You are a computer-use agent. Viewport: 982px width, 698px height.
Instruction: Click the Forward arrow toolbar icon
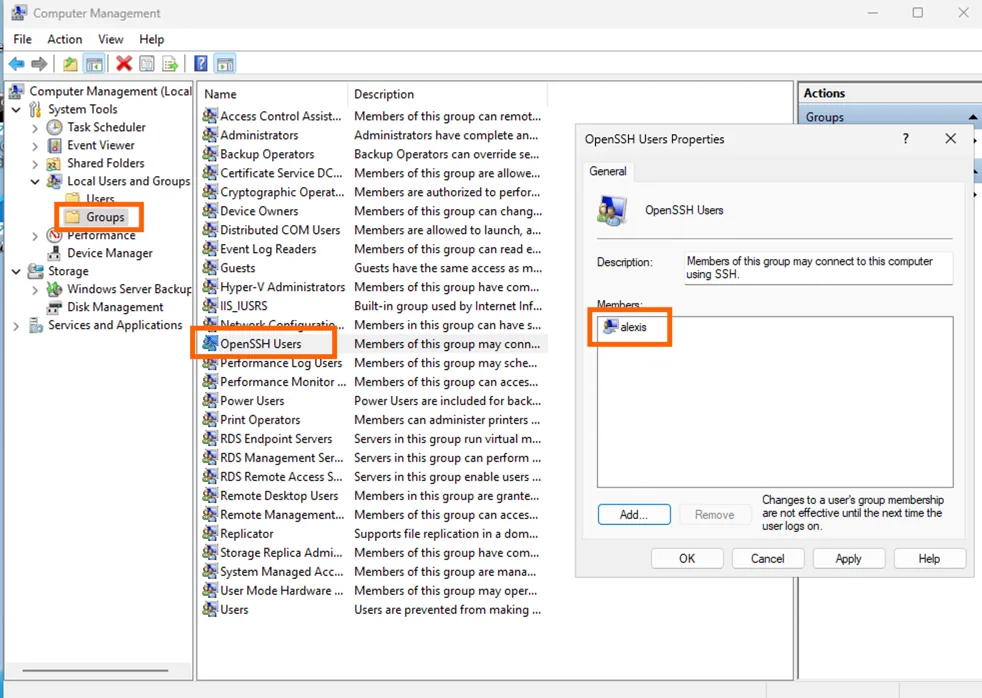(39, 64)
